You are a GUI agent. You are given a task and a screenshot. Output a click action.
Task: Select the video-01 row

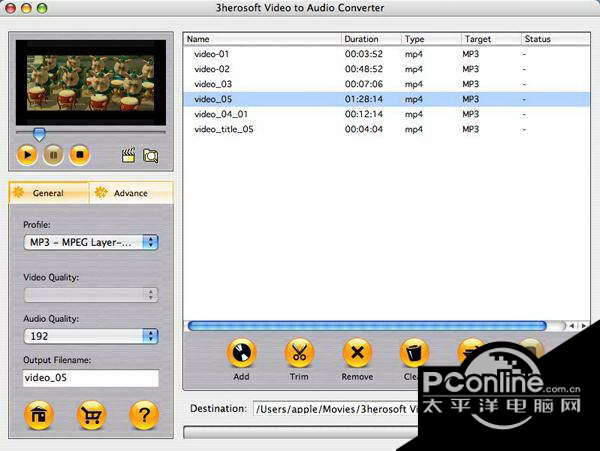[x=386, y=54]
